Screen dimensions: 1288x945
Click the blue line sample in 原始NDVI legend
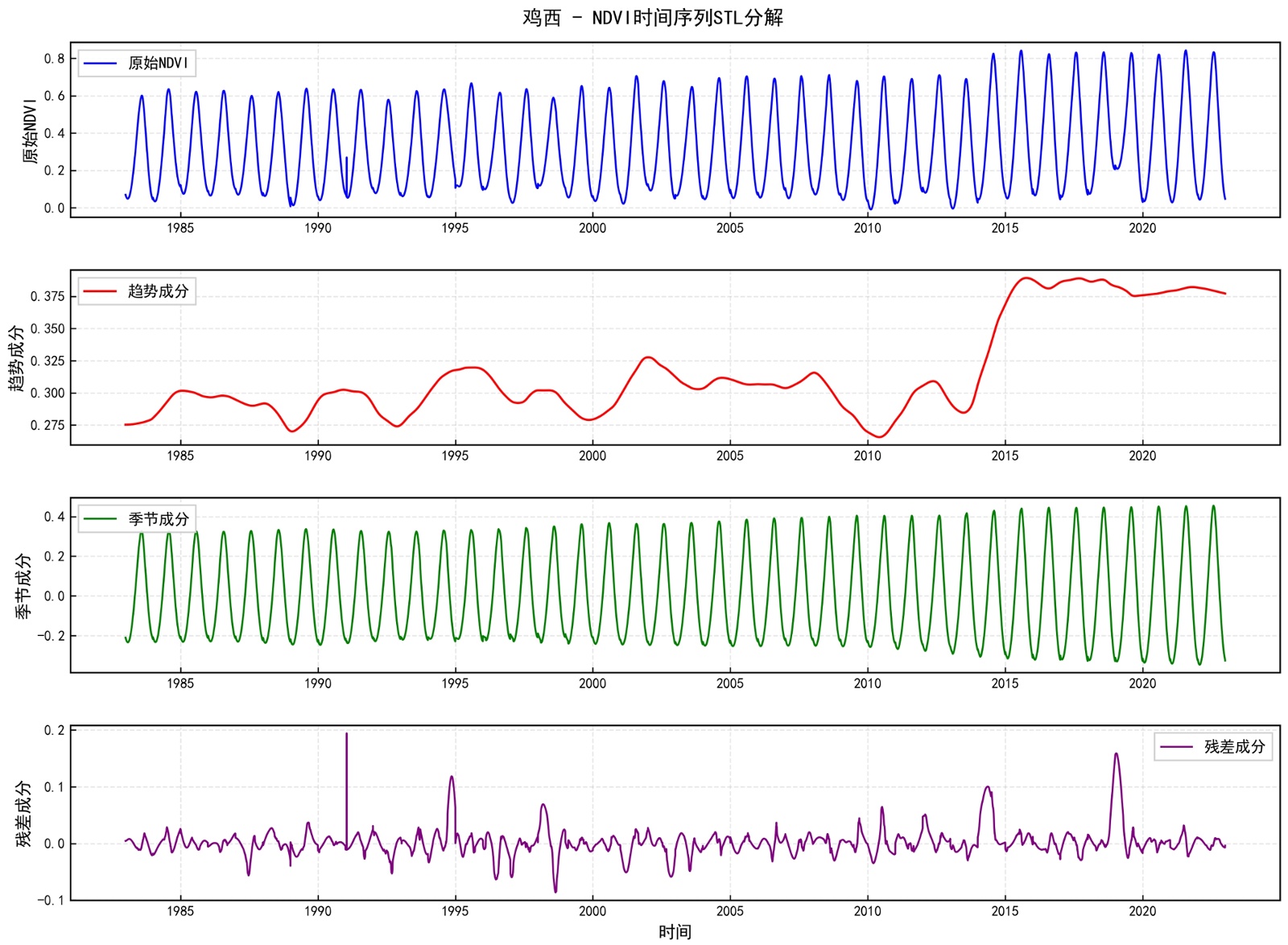click(x=101, y=64)
